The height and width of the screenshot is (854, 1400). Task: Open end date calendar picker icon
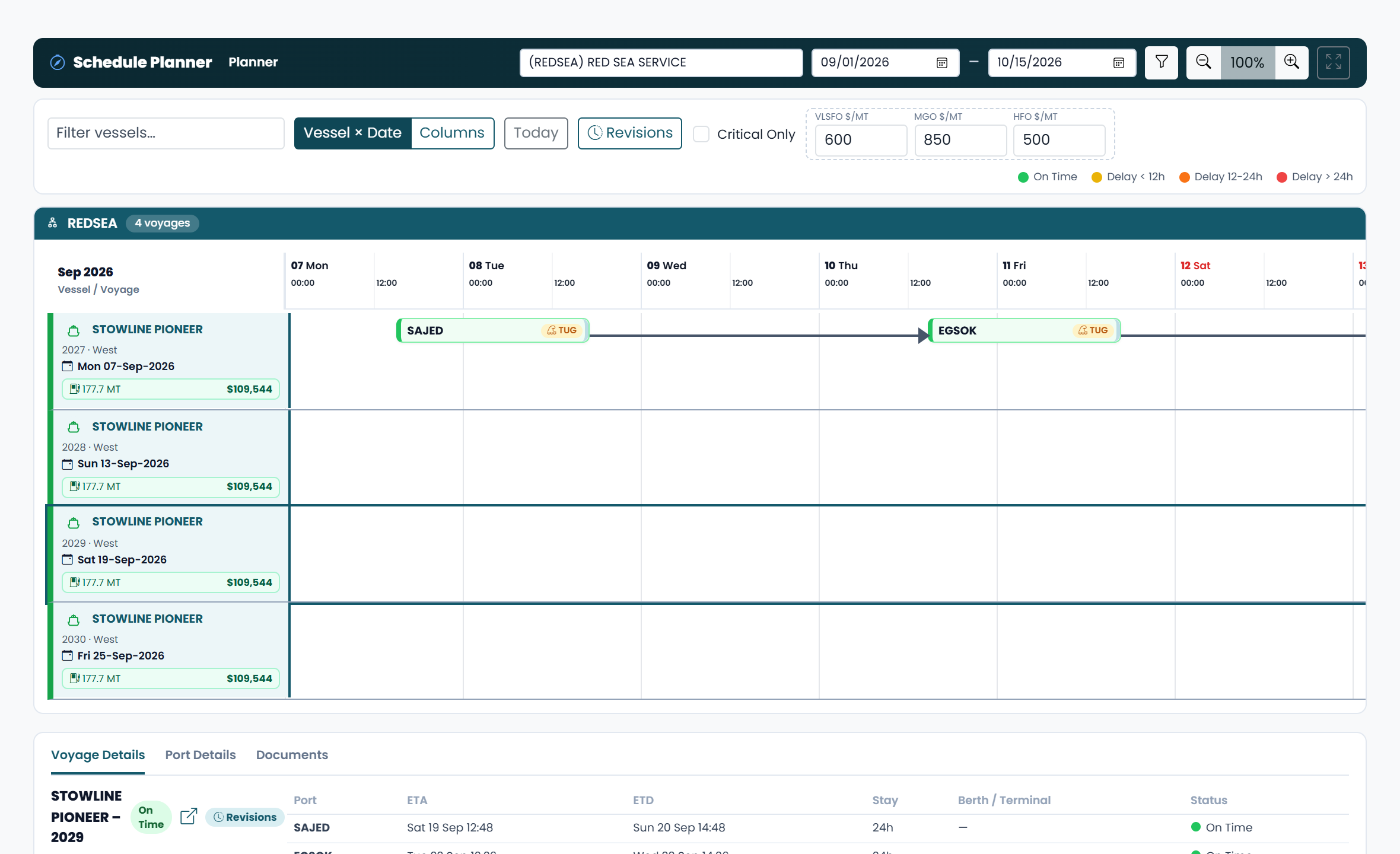click(x=1118, y=63)
